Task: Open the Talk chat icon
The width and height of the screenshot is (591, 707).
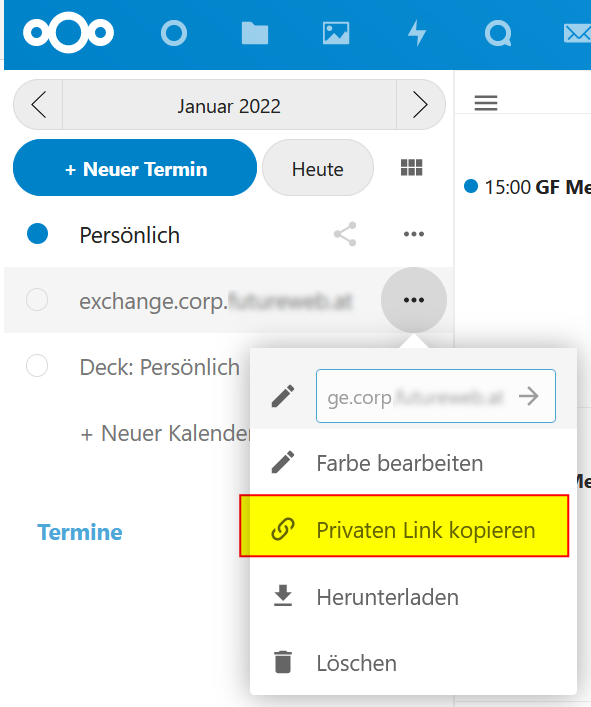Action: pos(498,33)
